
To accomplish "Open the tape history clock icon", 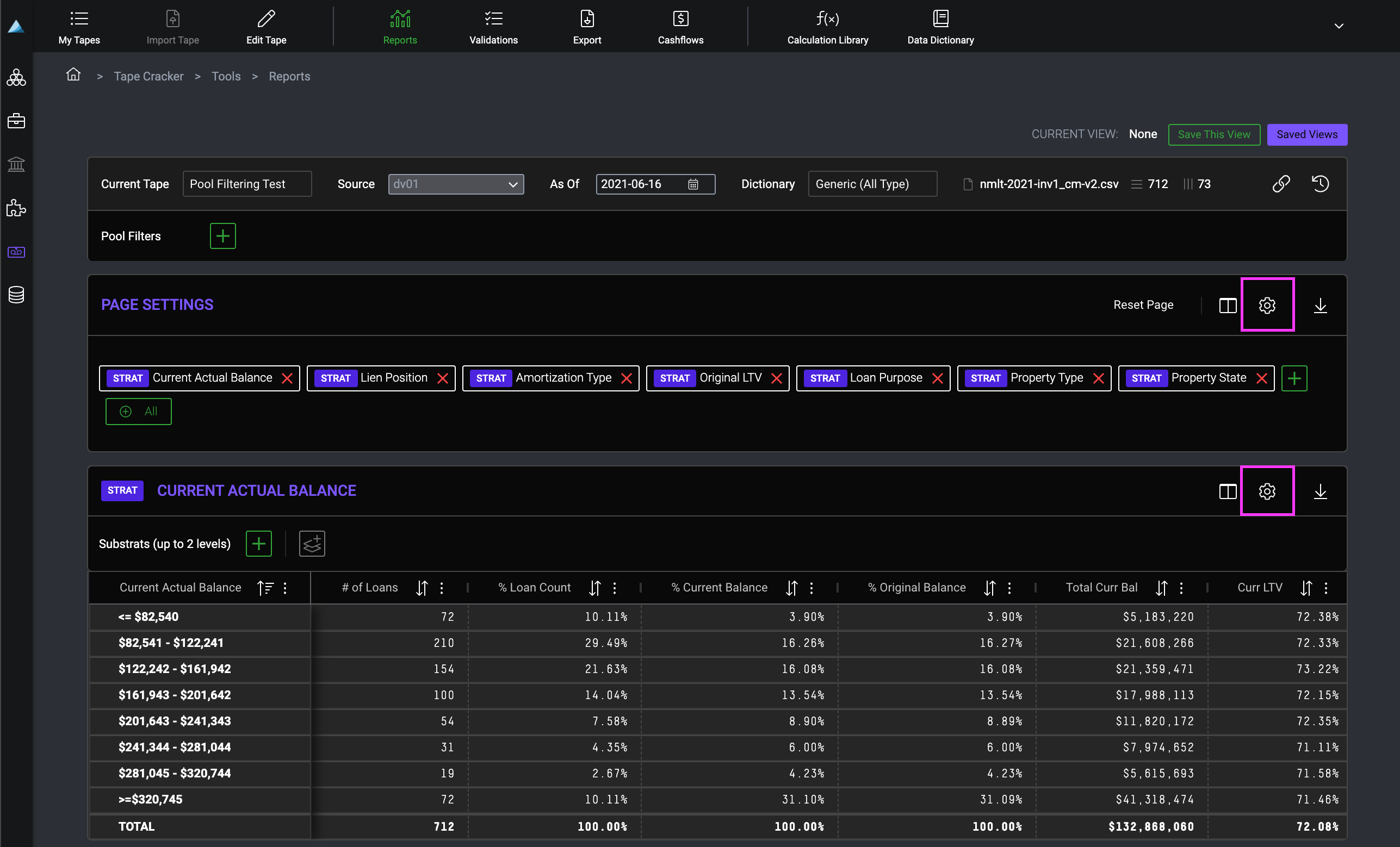I will 1320,184.
